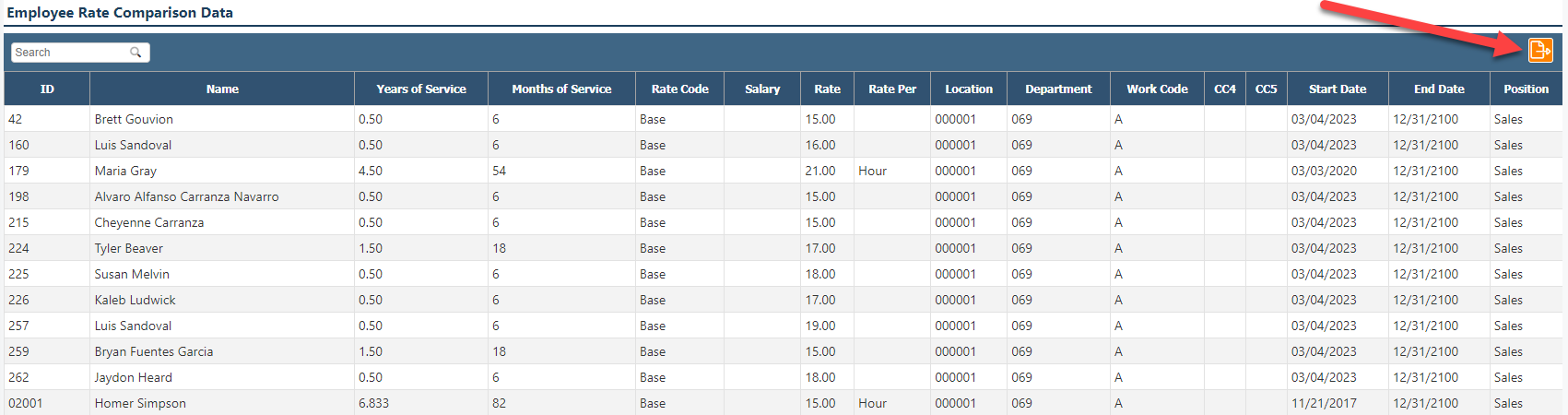Click the Rate column header

[827, 89]
